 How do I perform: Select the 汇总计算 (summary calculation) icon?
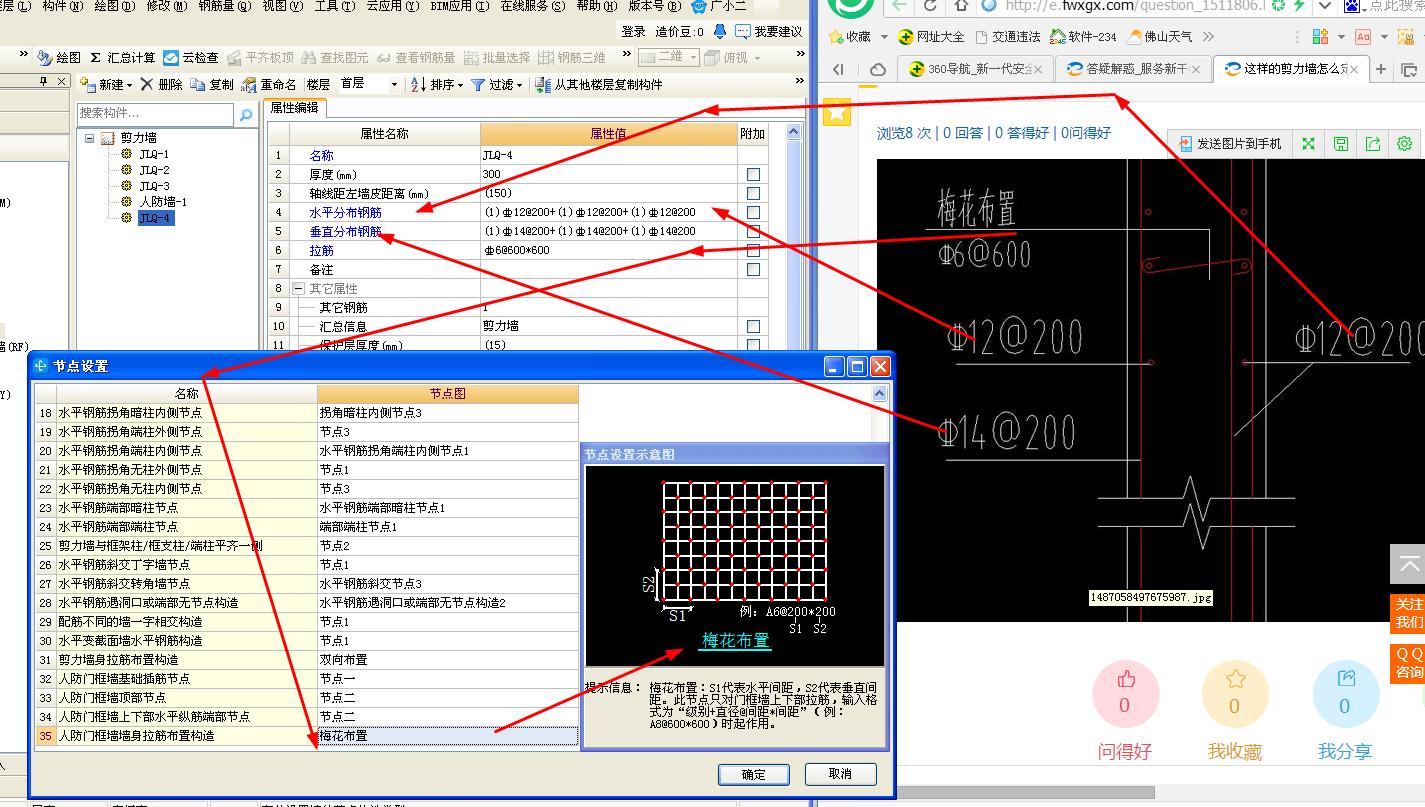[x=110, y=57]
